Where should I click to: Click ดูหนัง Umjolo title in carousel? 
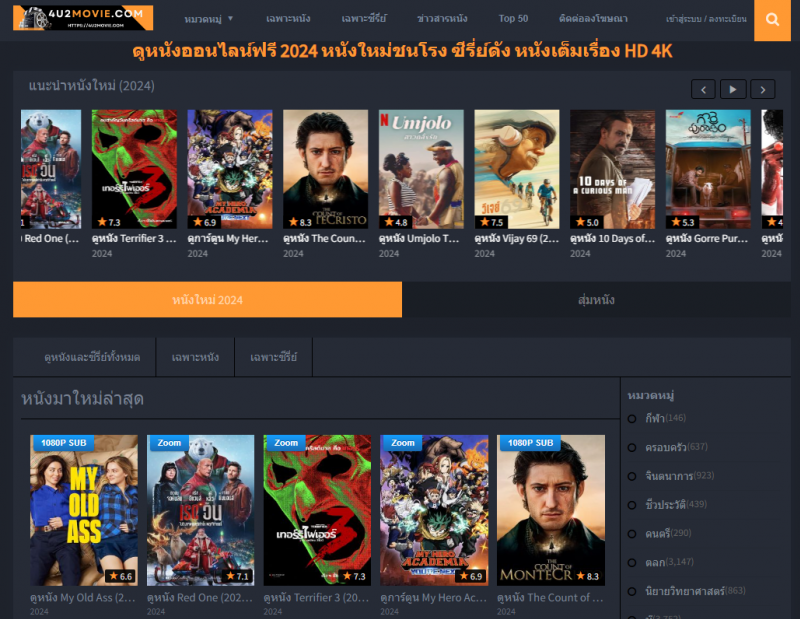(419, 238)
